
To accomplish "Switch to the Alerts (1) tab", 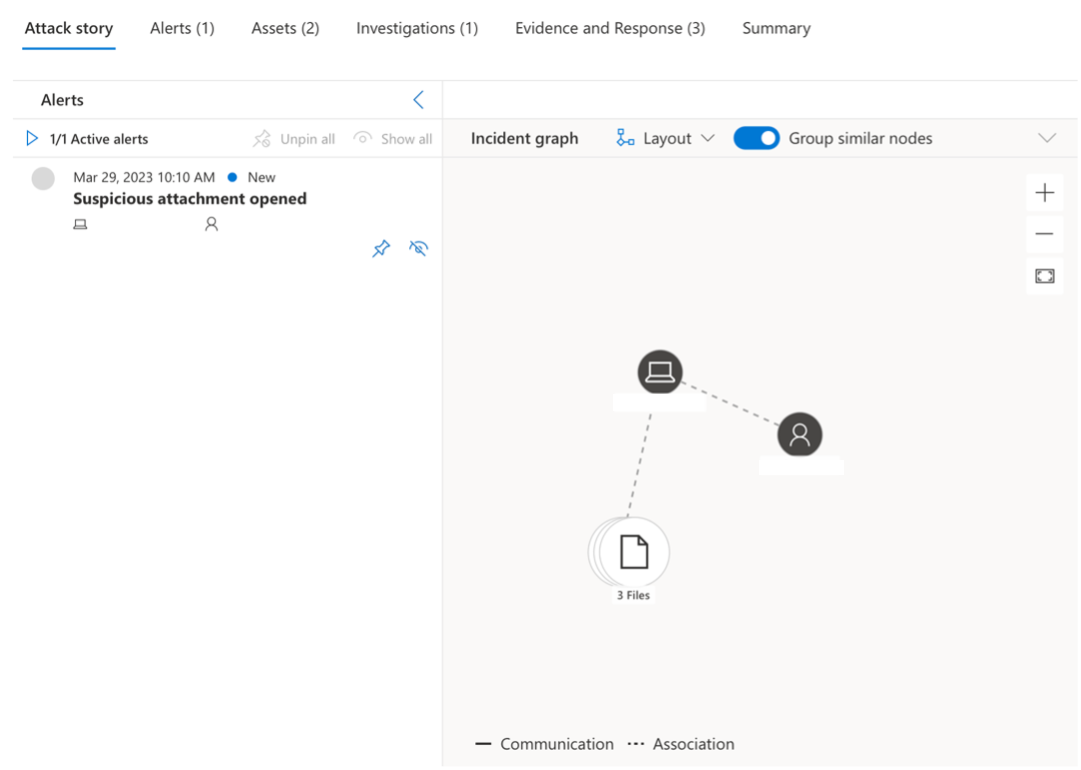I will click(182, 28).
